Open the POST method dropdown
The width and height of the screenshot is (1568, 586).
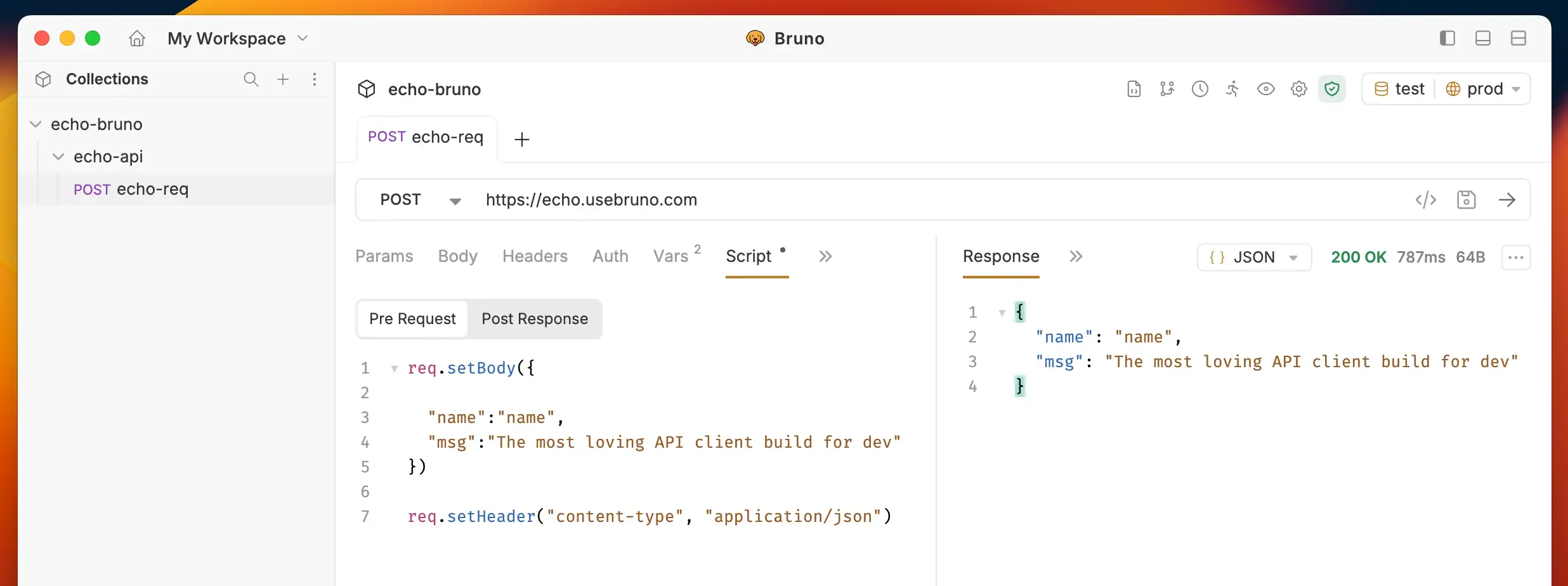pos(420,200)
